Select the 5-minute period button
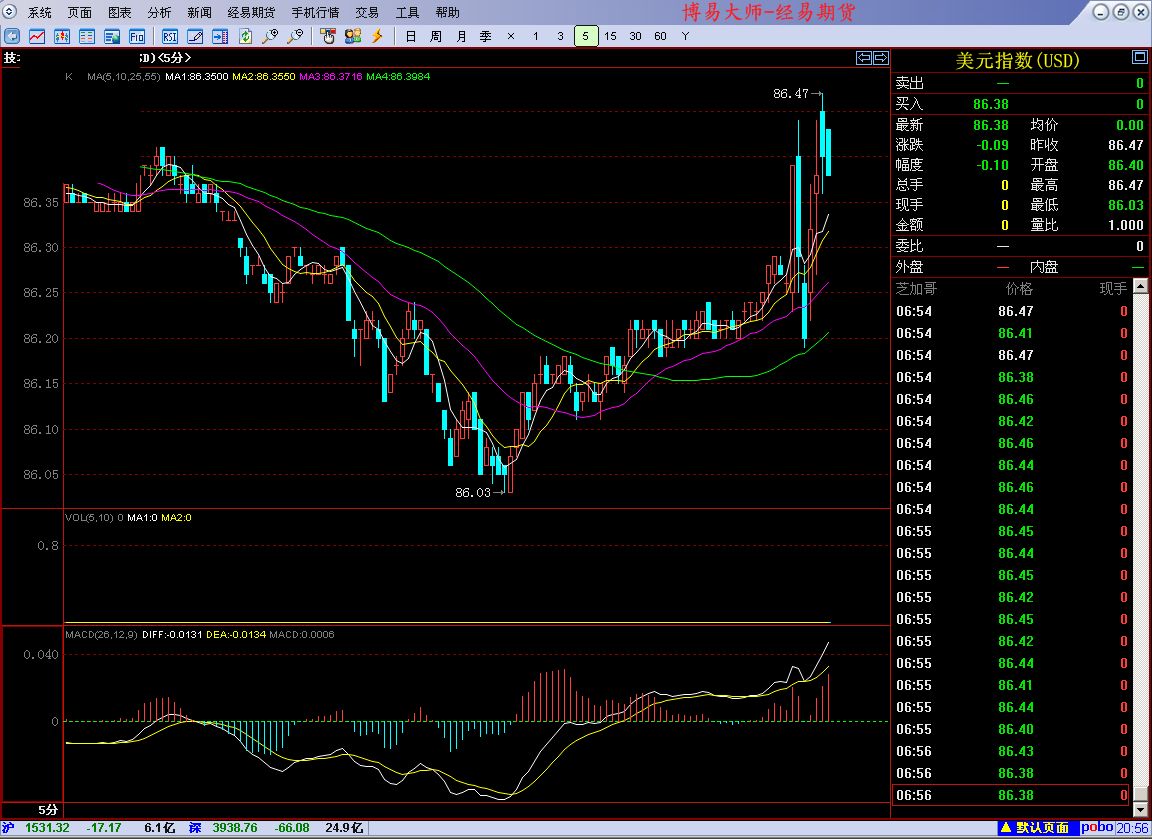Image resolution: width=1152 pixels, height=839 pixels. [x=586, y=36]
